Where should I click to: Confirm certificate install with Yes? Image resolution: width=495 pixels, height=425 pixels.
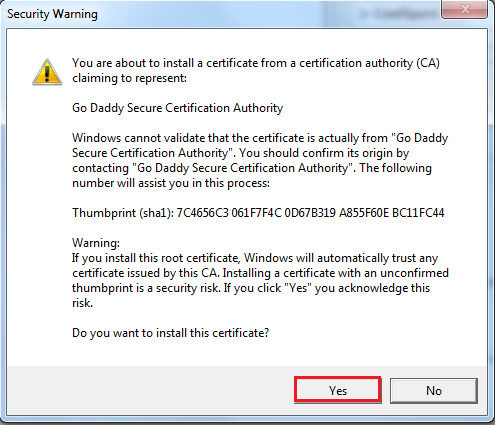tap(338, 390)
